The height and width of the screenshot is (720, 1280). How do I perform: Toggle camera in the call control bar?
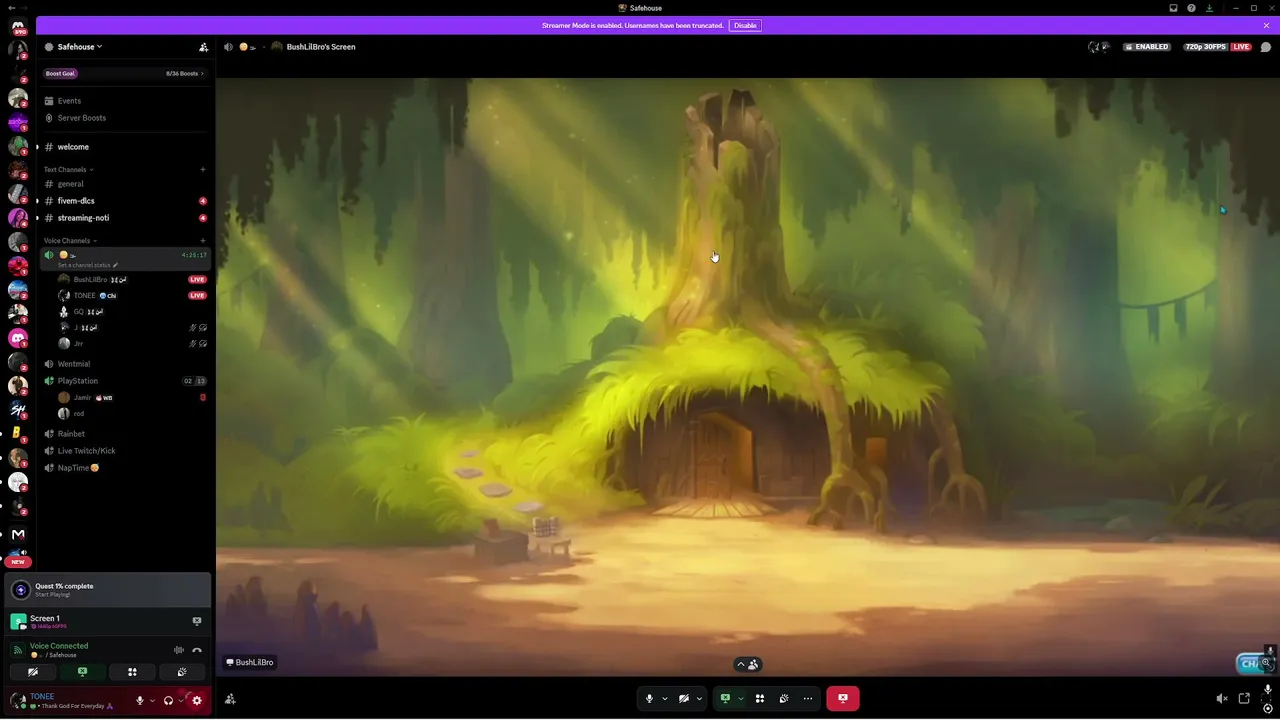click(684, 698)
